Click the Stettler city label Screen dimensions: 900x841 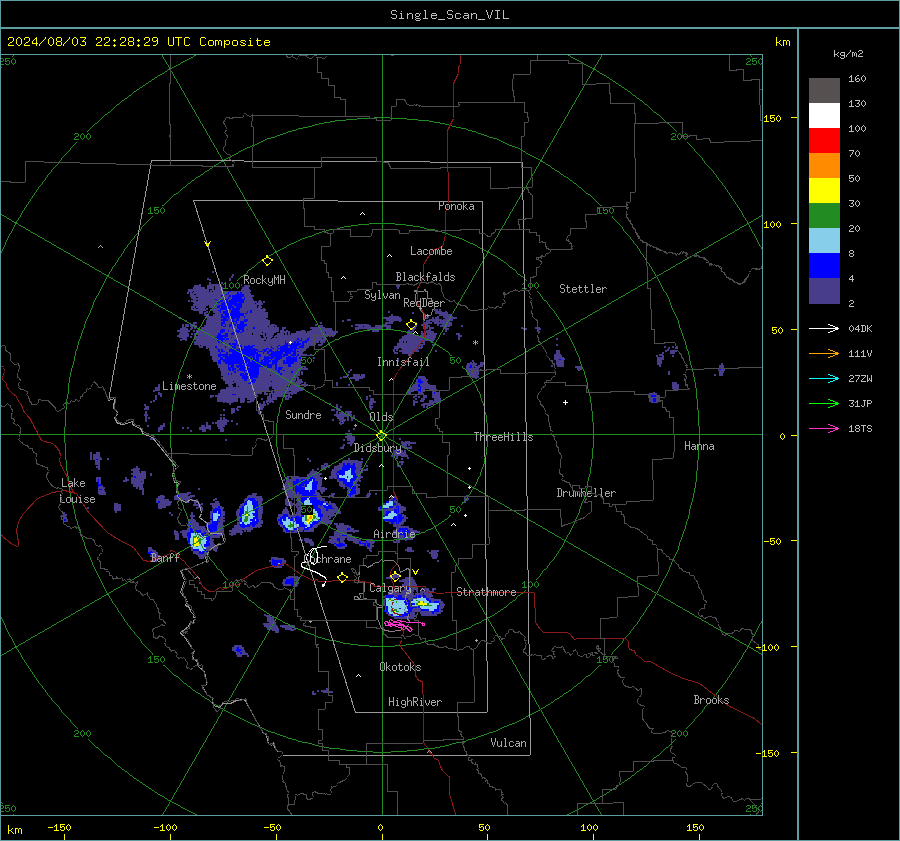tap(583, 289)
